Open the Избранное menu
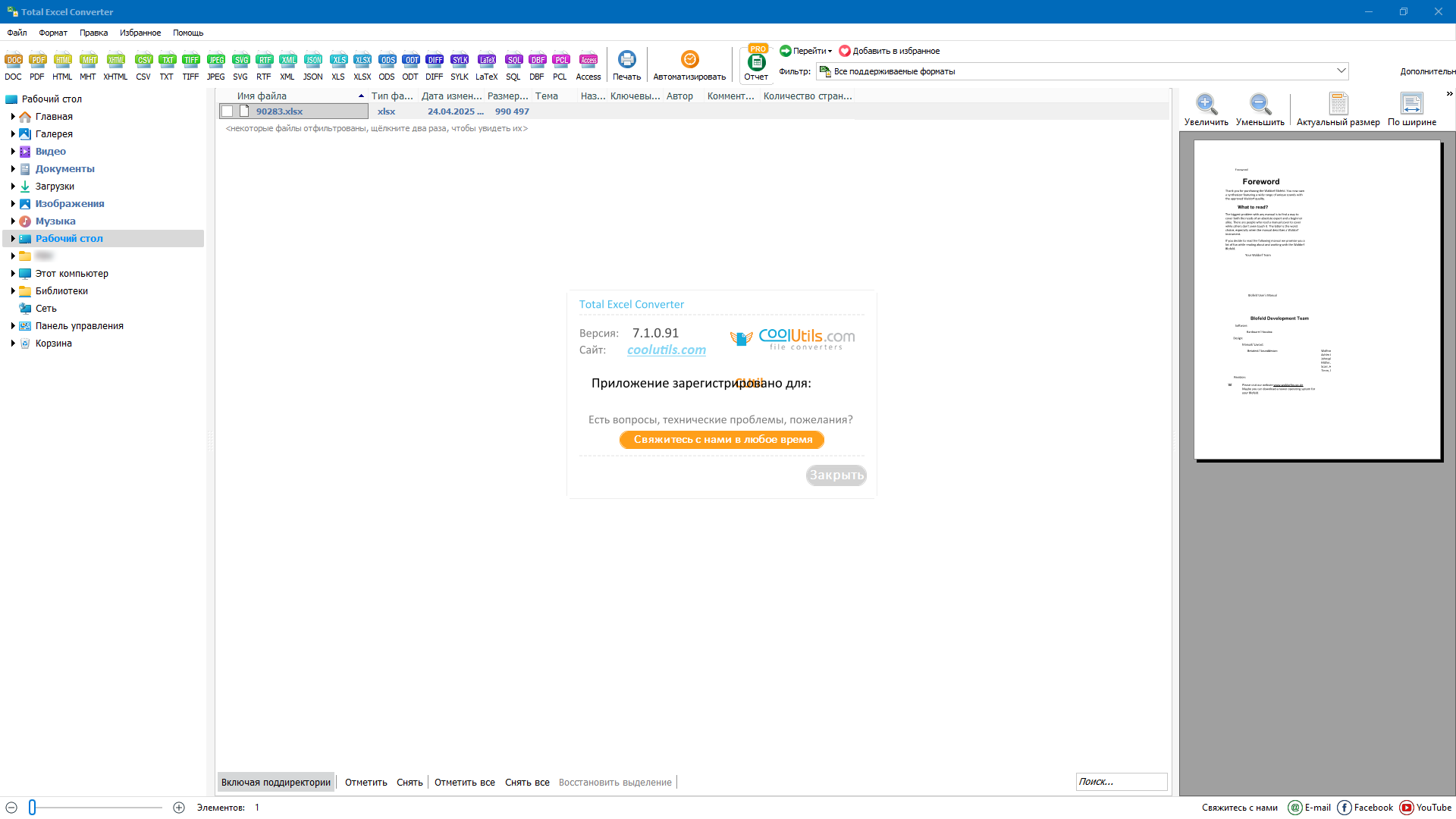Screen dimensions: 1456x819 coord(140,33)
